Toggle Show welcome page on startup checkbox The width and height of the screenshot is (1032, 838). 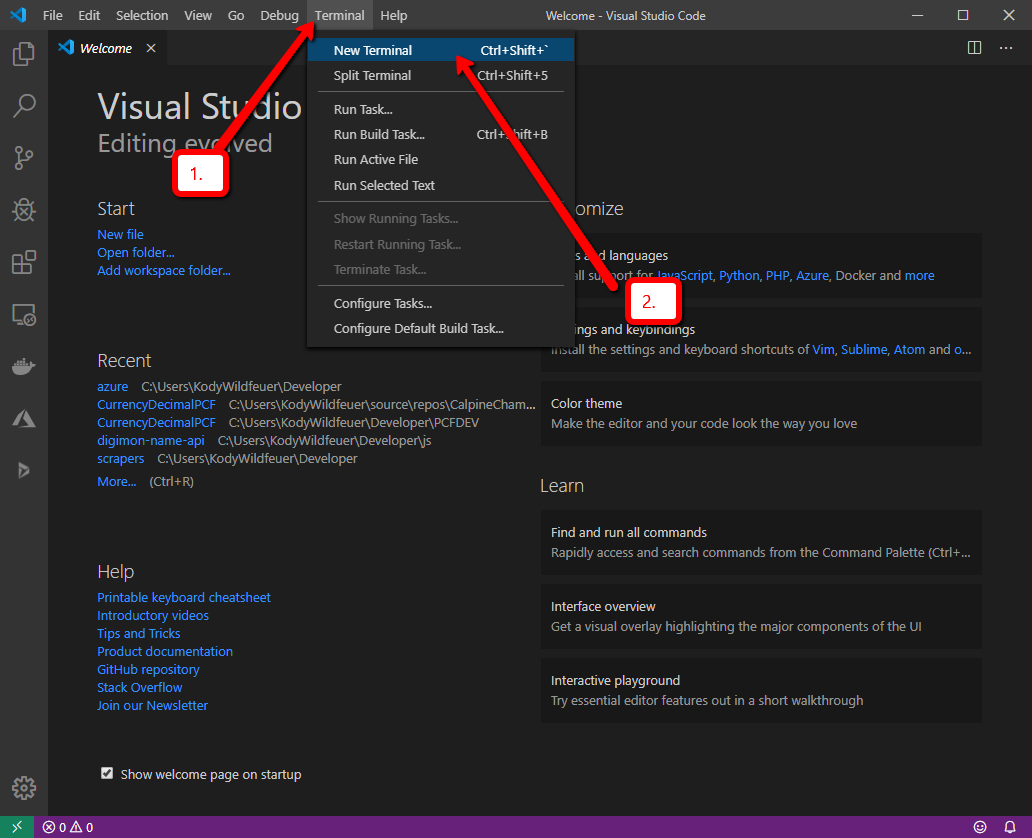[x=107, y=773]
